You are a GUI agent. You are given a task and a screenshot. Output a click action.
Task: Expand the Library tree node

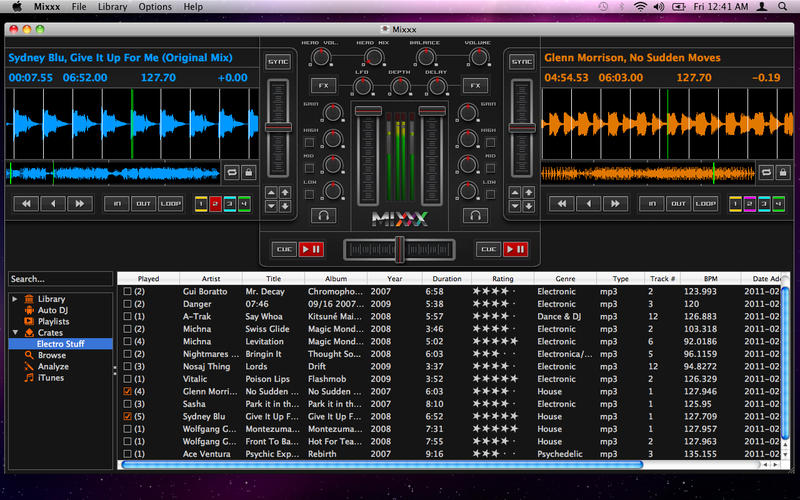pos(14,299)
